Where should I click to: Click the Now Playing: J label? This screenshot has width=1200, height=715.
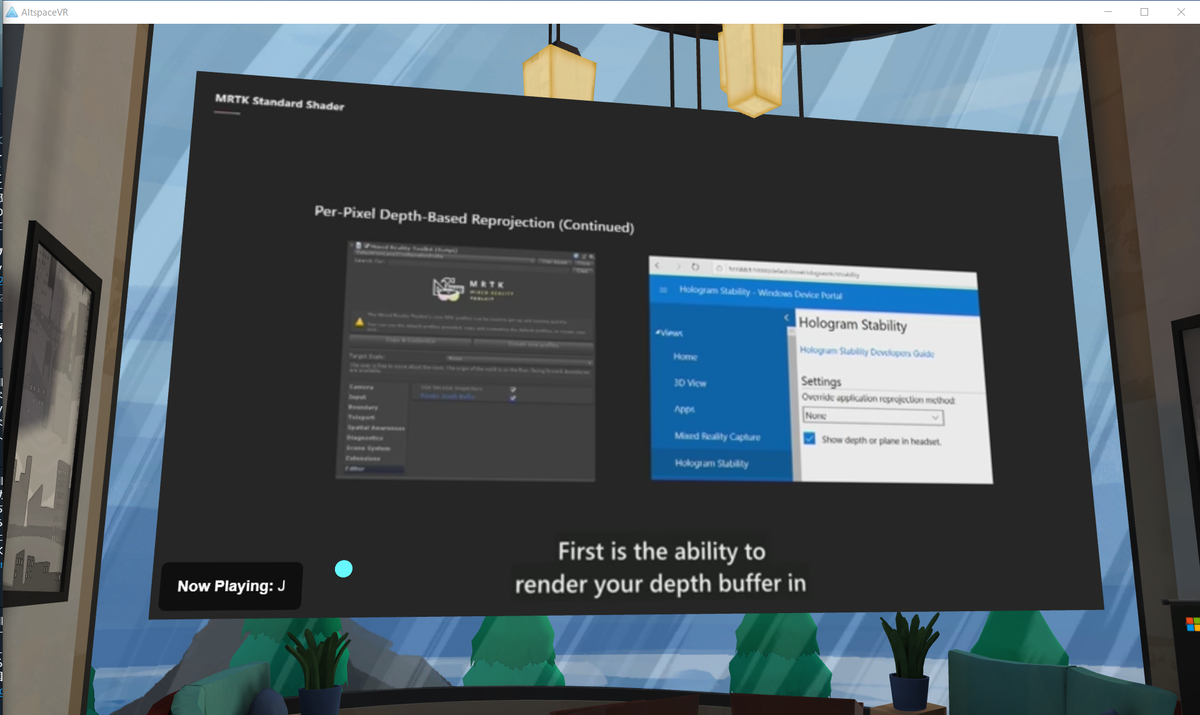[231, 586]
